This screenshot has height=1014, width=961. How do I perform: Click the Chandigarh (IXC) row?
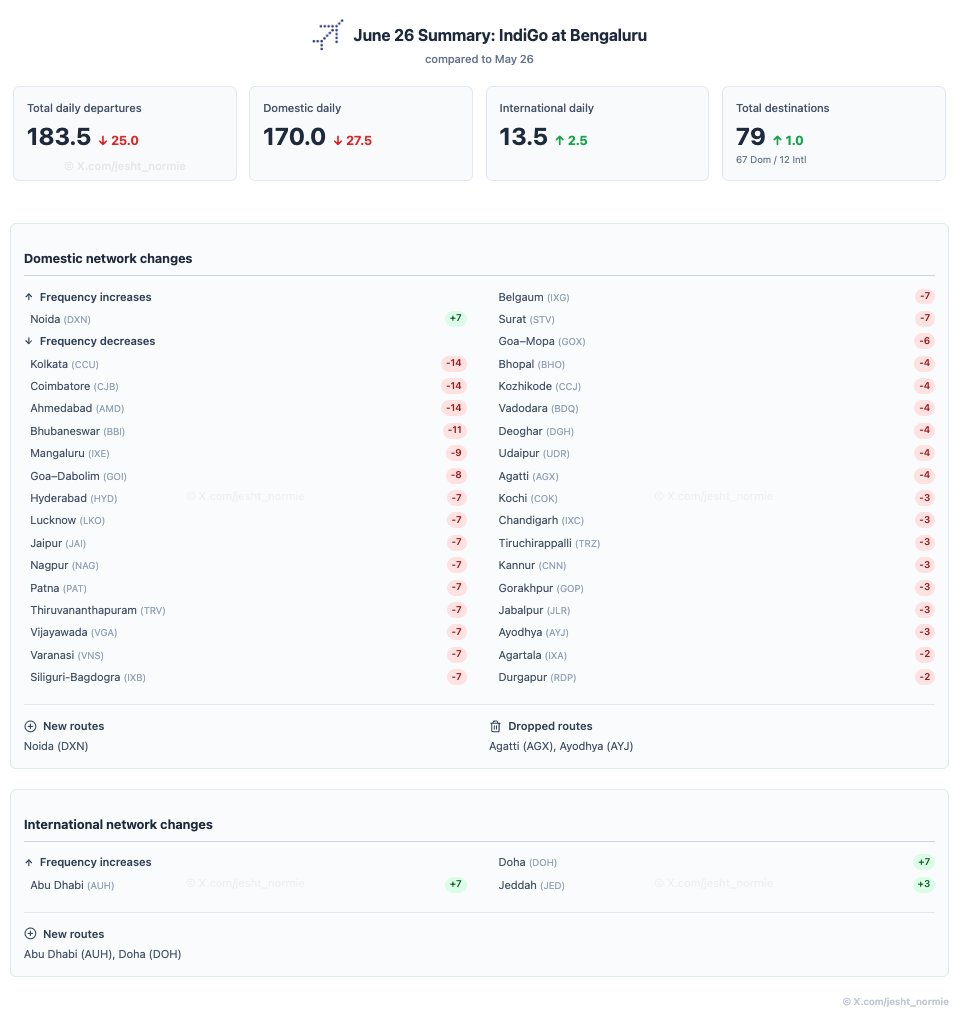tap(716, 520)
